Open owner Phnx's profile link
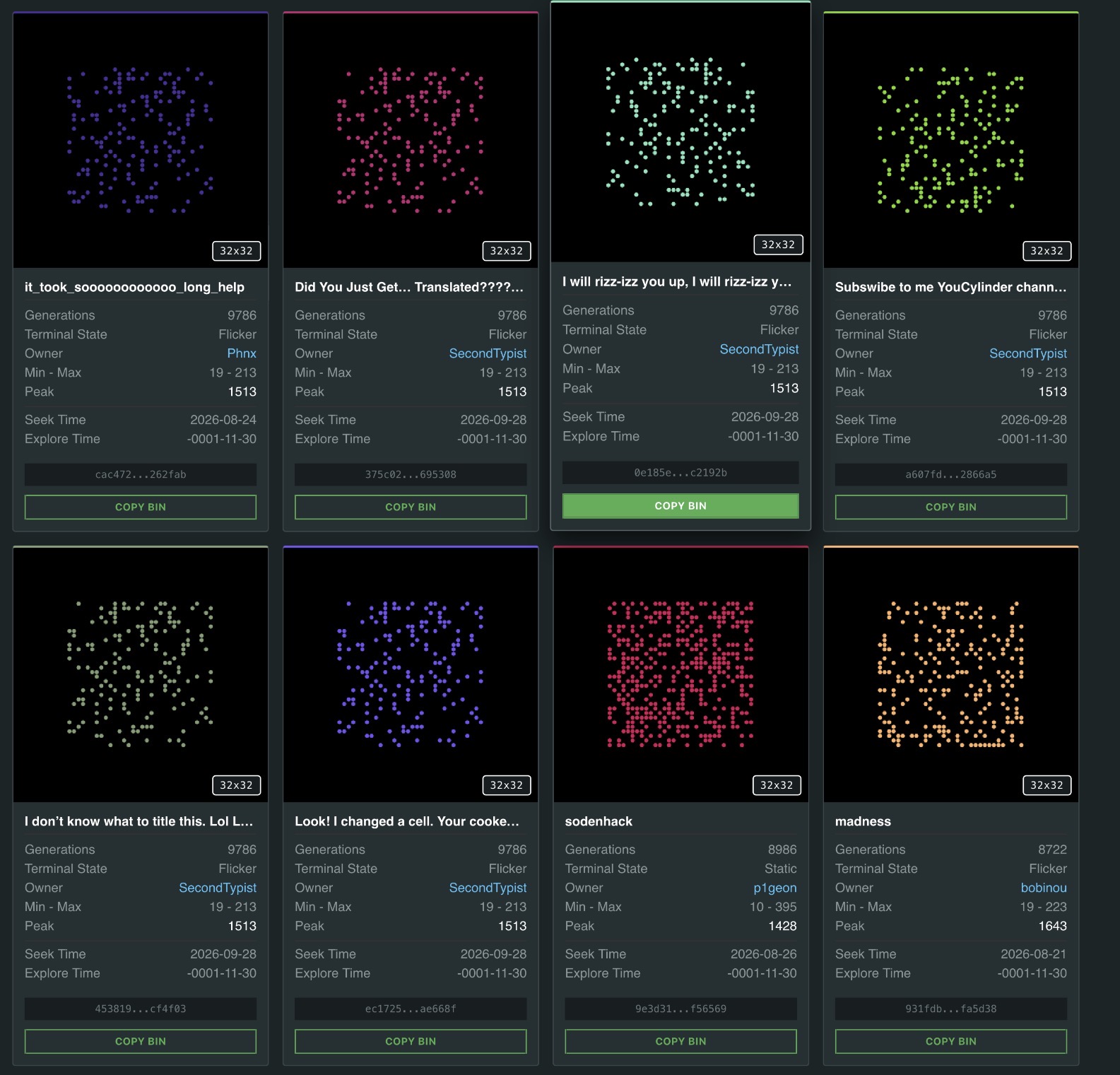The width and height of the screenshot is (1120, 1075). click(242, 353)
